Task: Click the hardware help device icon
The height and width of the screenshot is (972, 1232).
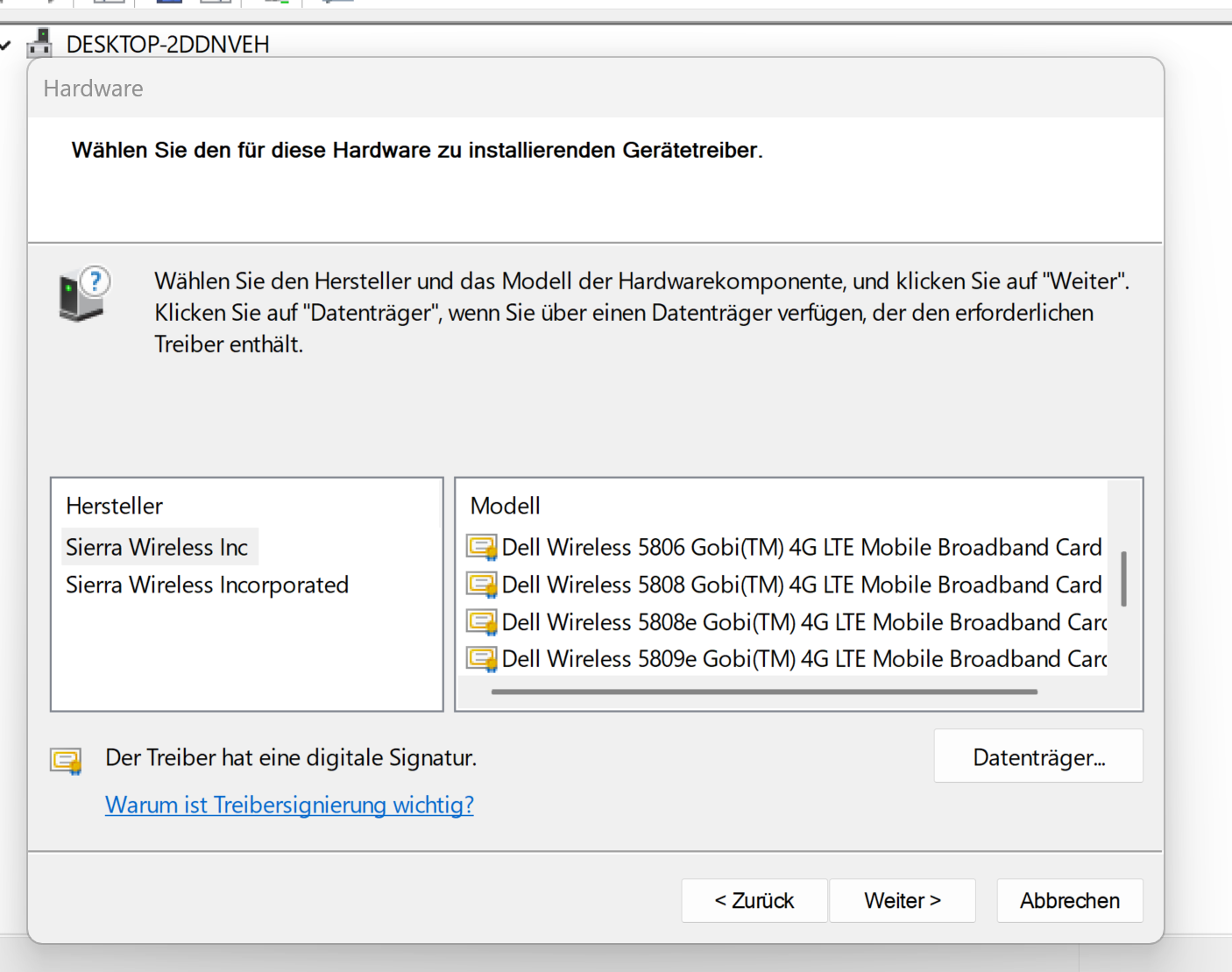Action: tap(84, 294)
